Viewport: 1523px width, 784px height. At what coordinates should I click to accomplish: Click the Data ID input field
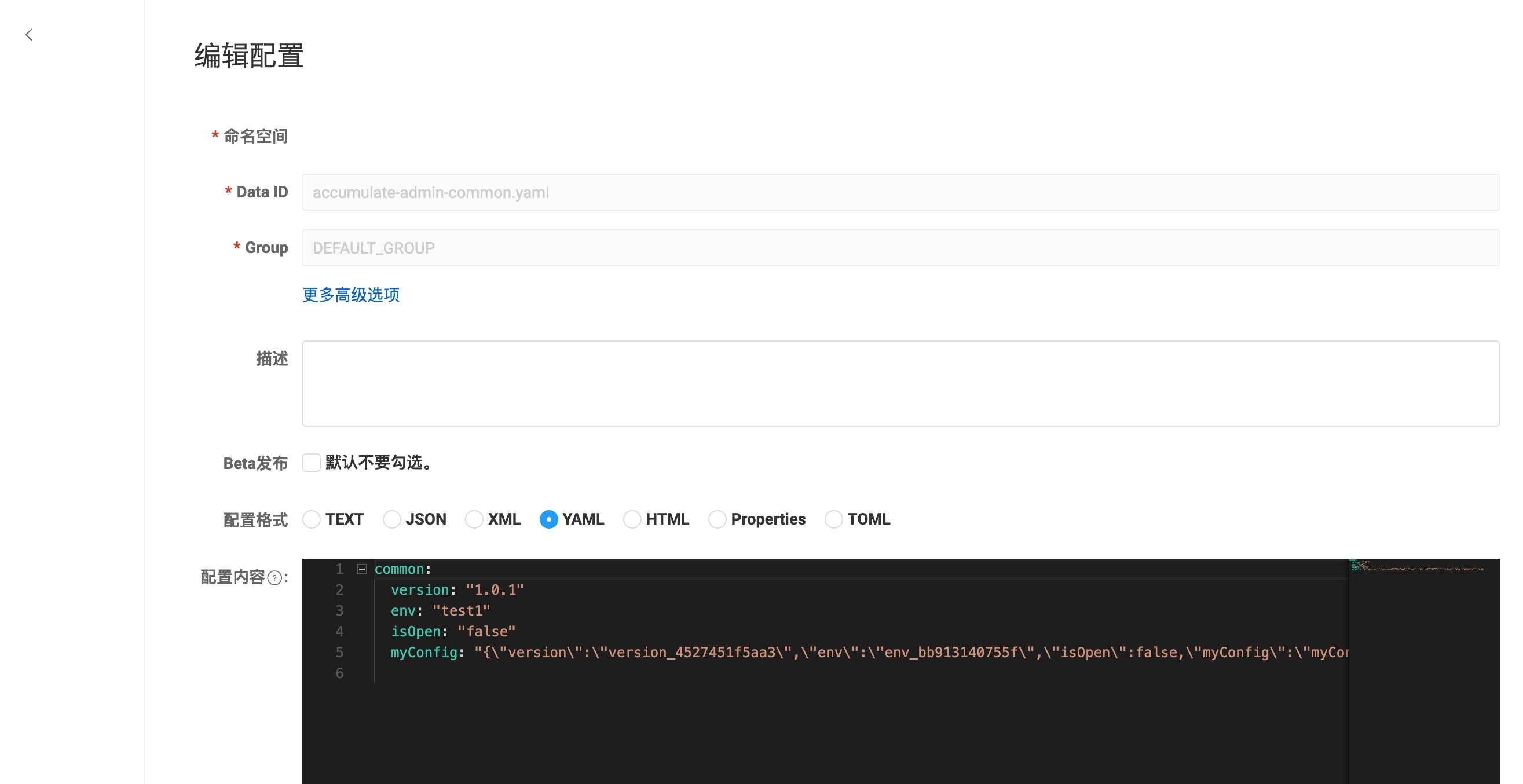(x=901, y=192)
